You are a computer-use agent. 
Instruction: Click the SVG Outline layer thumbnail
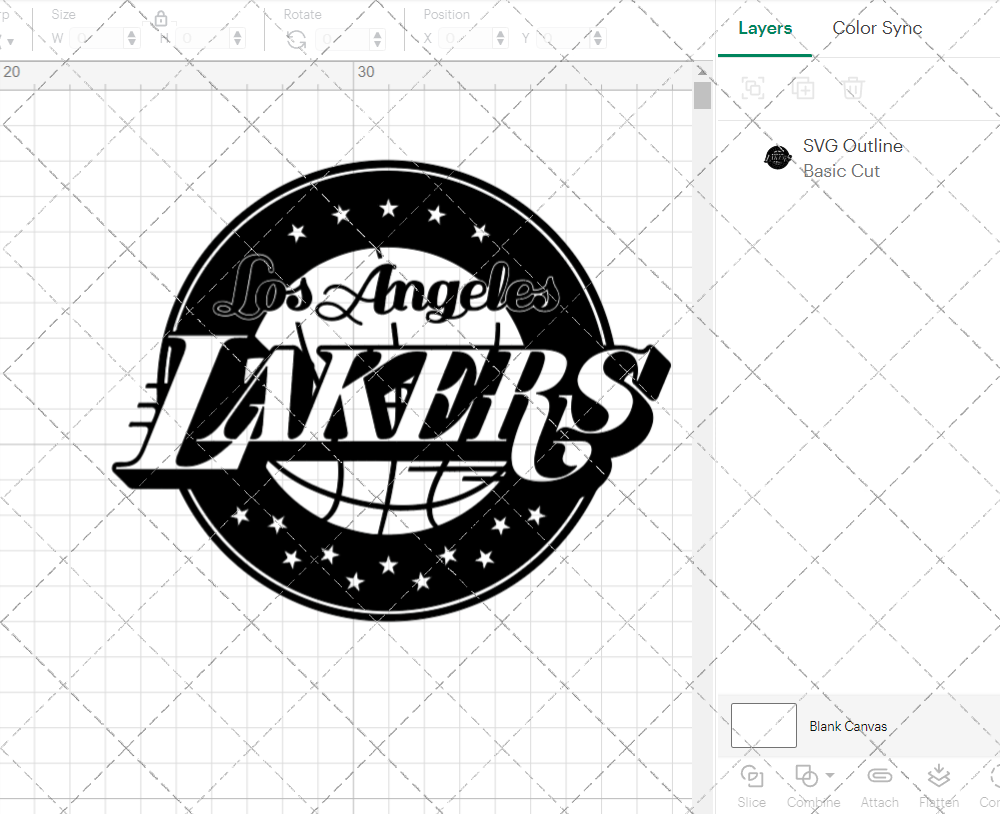point(777,157)
